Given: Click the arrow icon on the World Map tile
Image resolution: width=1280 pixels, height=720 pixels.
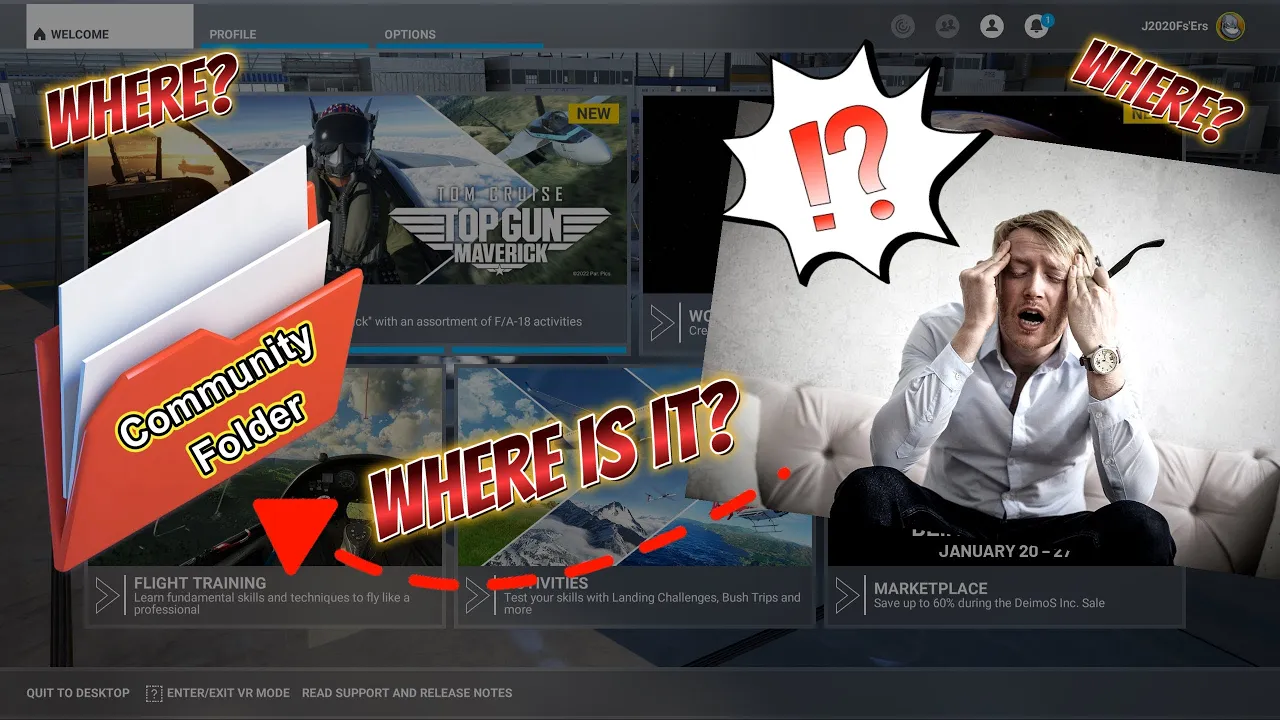Looking at the screenshot, I should coord(662,323).
